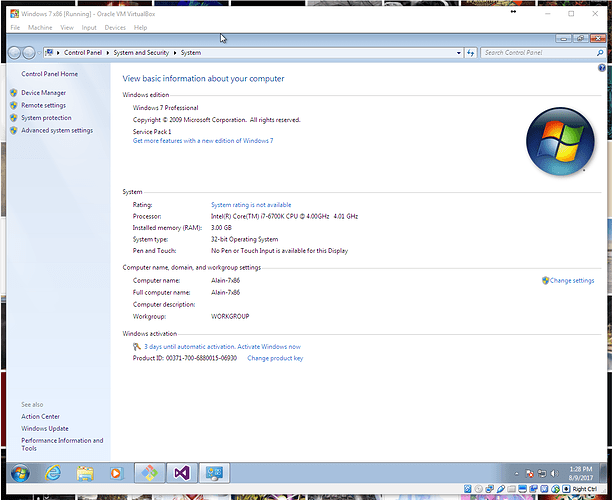Expand the address bar history dropdown
Screen dimensions: 612x500
click(x=459, y=53)
